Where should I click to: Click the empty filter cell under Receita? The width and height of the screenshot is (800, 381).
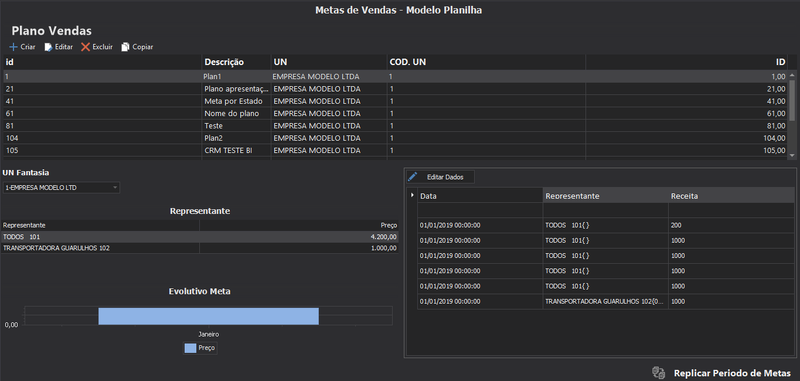click(731, 210)
